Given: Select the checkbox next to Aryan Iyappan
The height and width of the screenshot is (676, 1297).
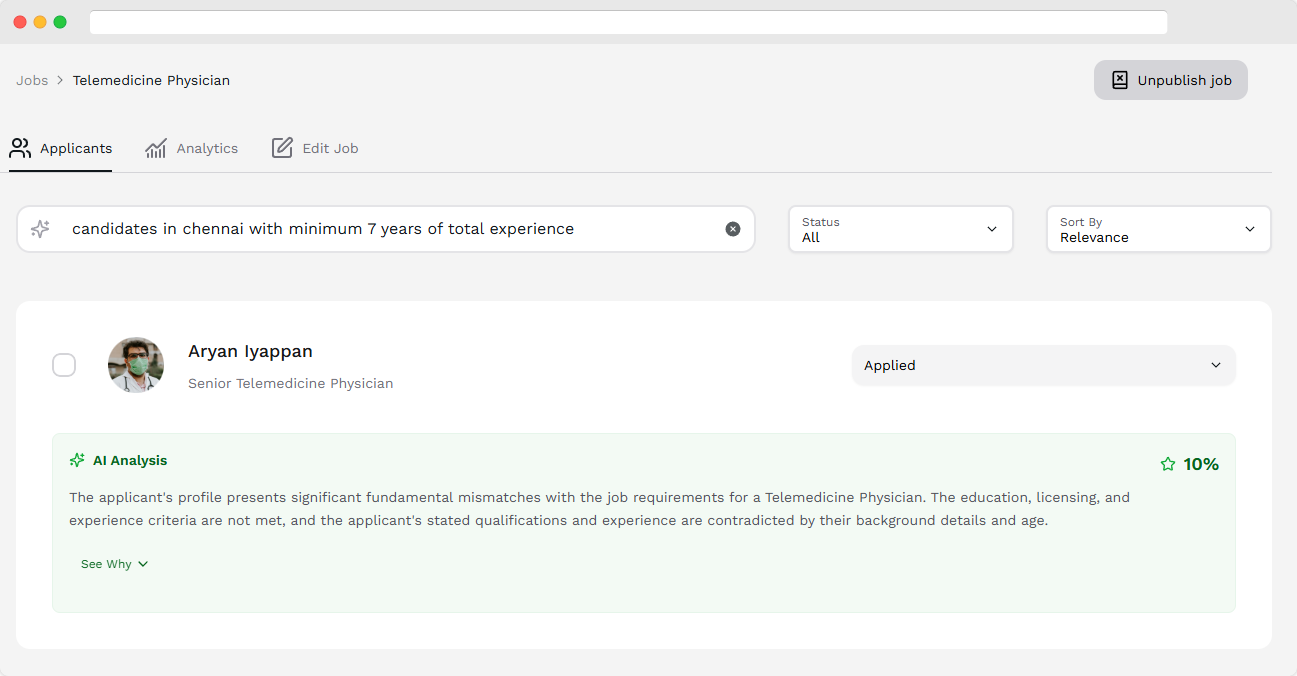Looking at the screenshot, I should (64, 365).
